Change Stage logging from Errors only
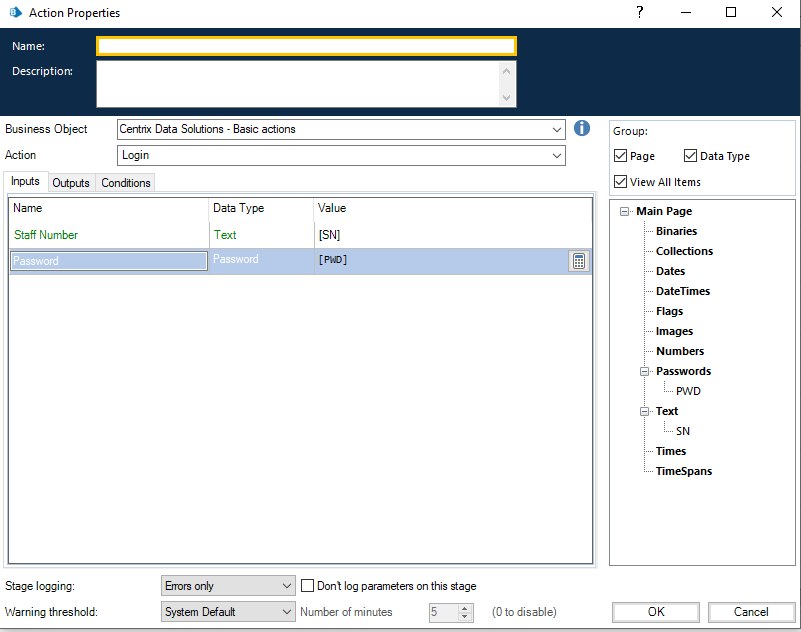 tap(288, 586)
